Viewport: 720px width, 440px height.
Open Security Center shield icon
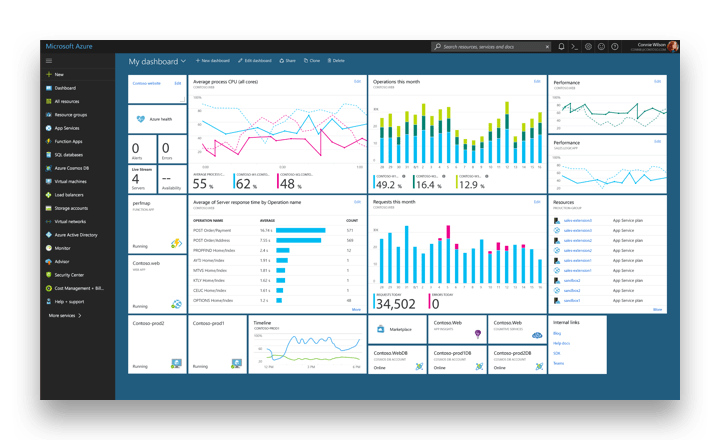pos(49,275)
